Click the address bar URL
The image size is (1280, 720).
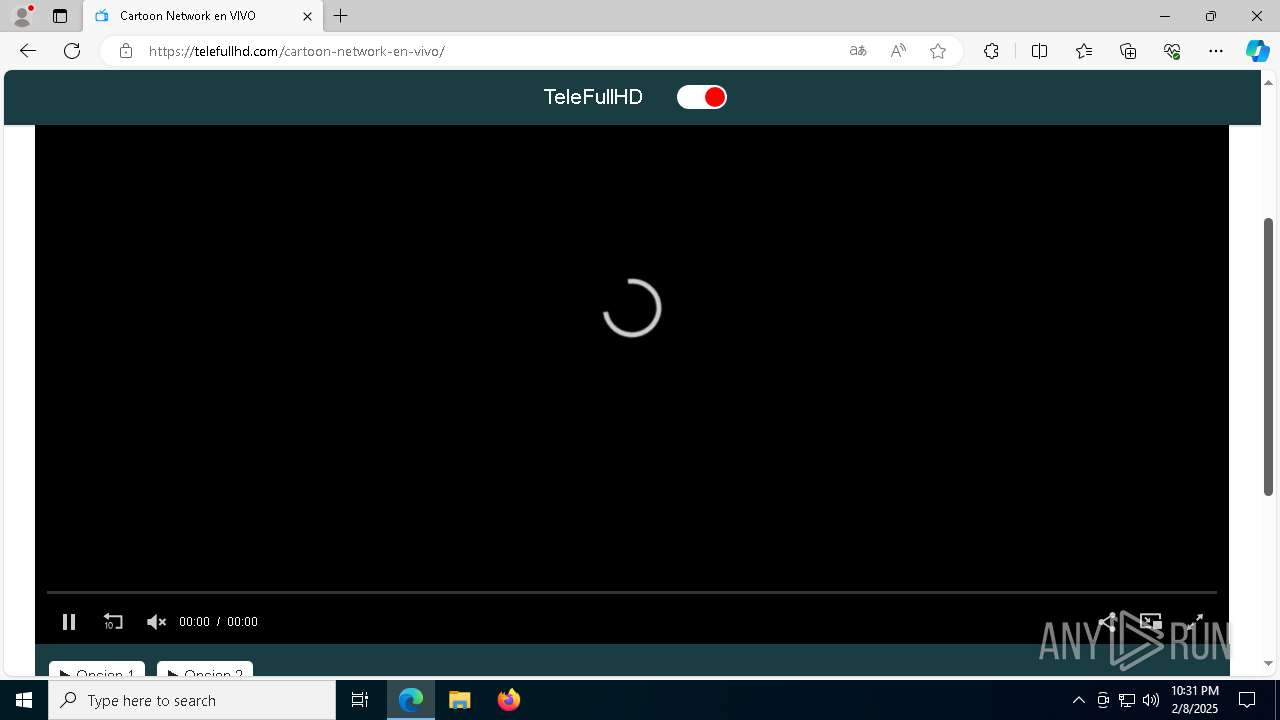[x=297, y=51]
